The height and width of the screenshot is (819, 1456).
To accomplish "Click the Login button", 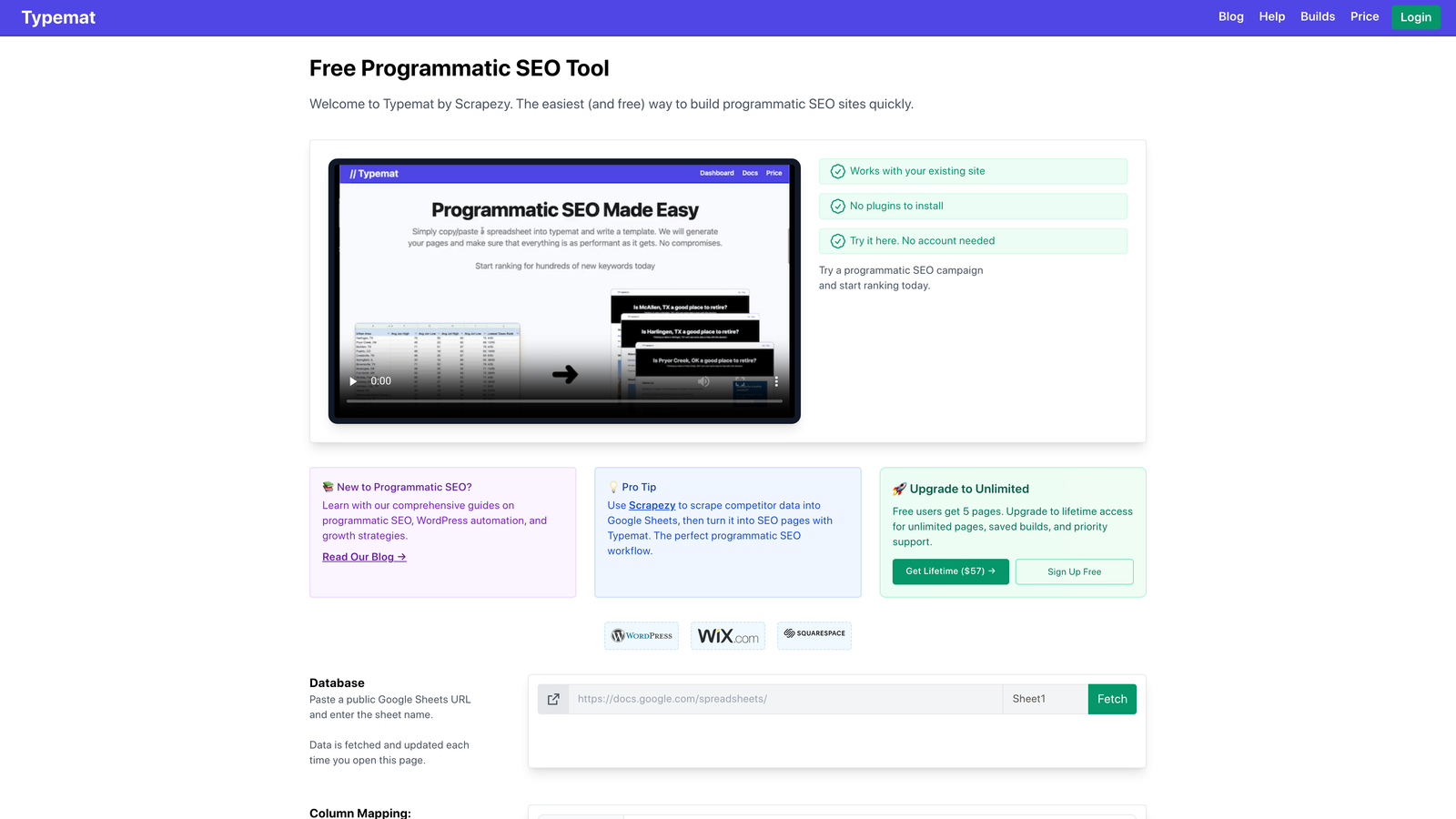I will tap(1415, 17).
